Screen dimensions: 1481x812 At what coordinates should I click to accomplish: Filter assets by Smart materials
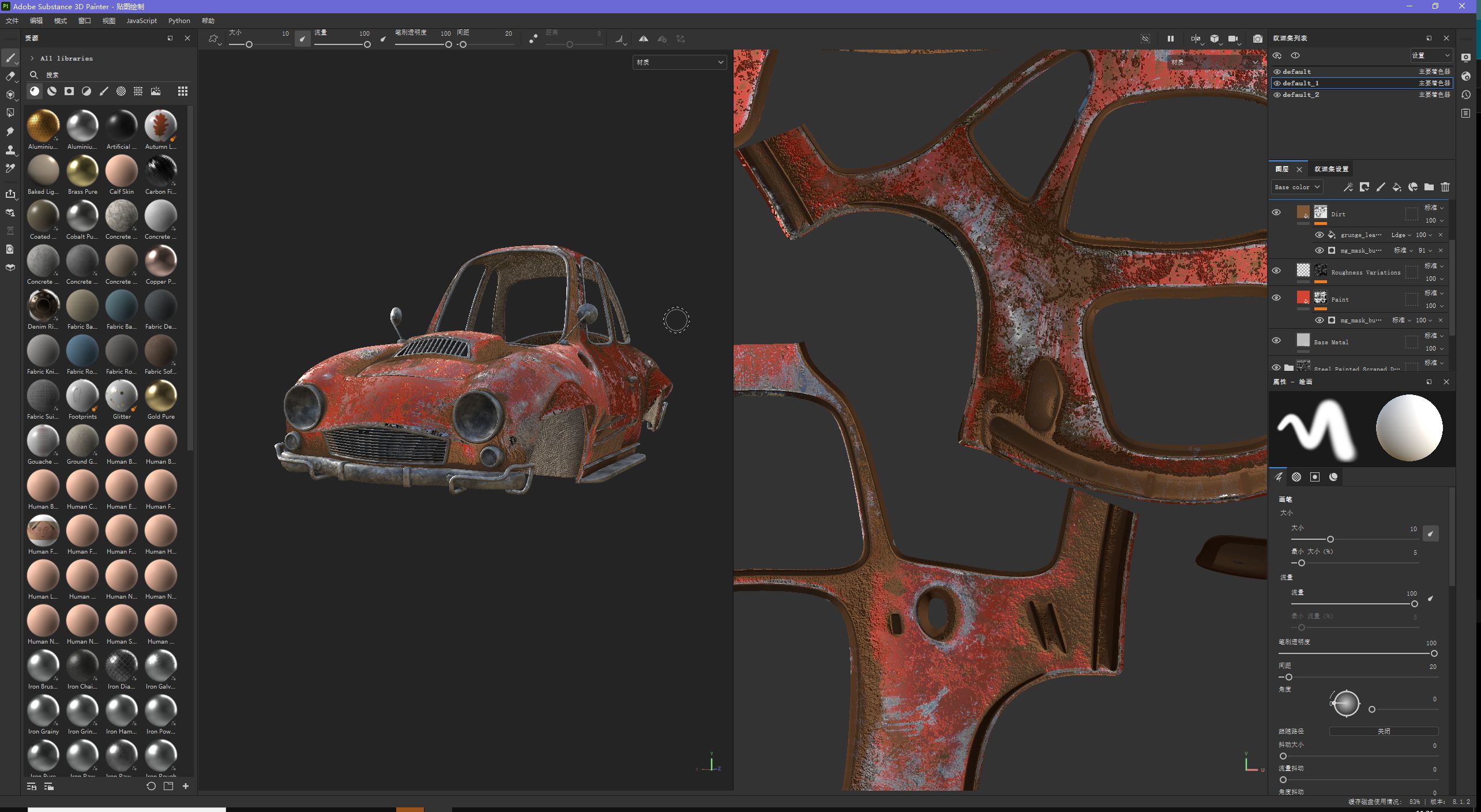(52, 91)
